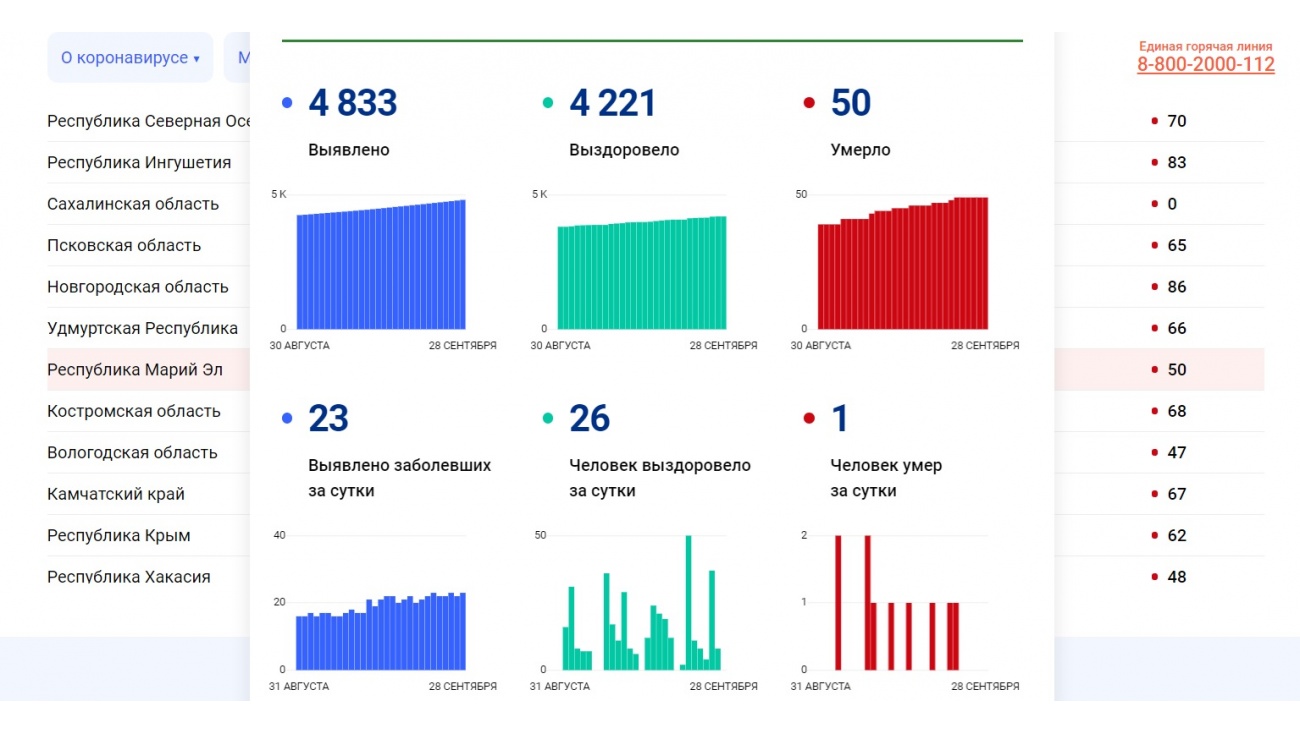The image size is (1300, 734).
Task: Click Республика Хакасия region
Action: point(129,577)
